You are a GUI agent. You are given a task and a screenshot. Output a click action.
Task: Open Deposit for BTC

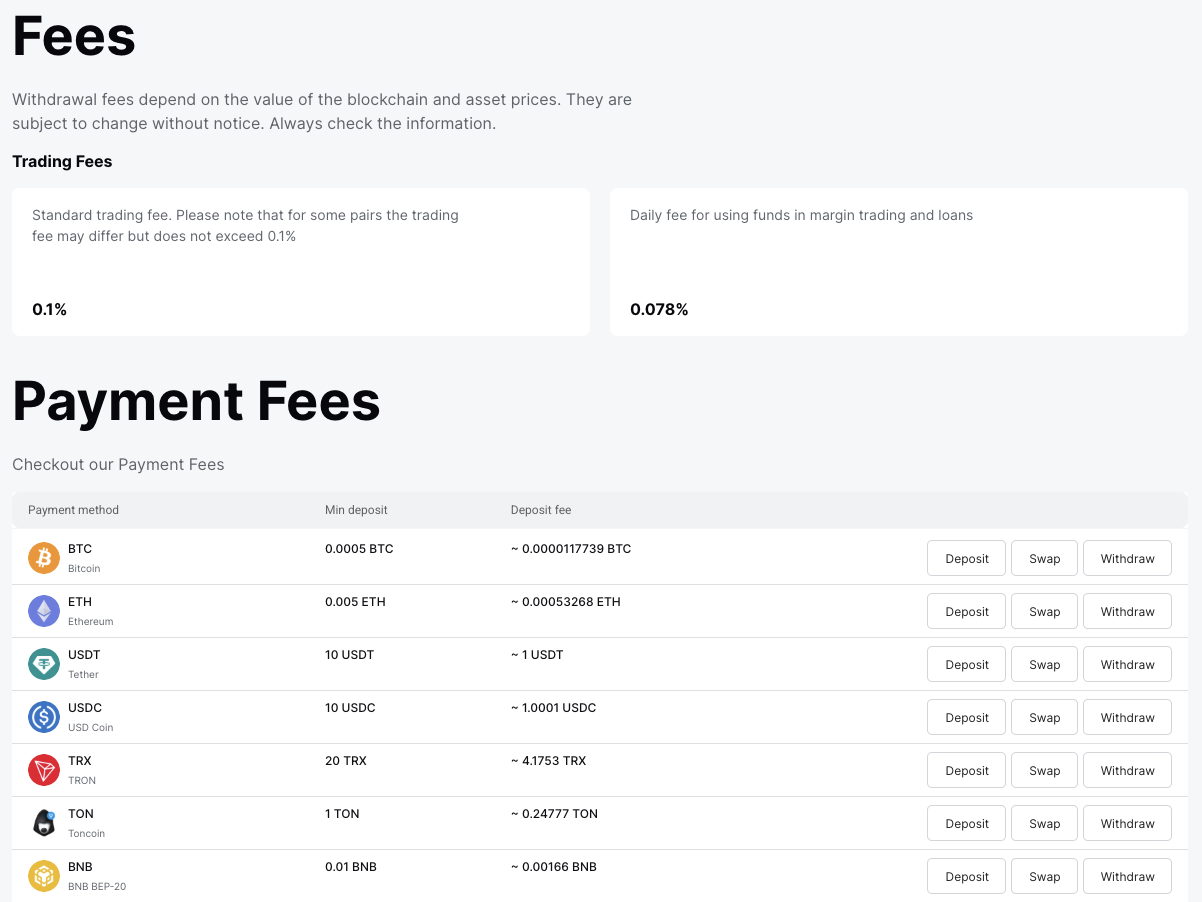(966, 558)
